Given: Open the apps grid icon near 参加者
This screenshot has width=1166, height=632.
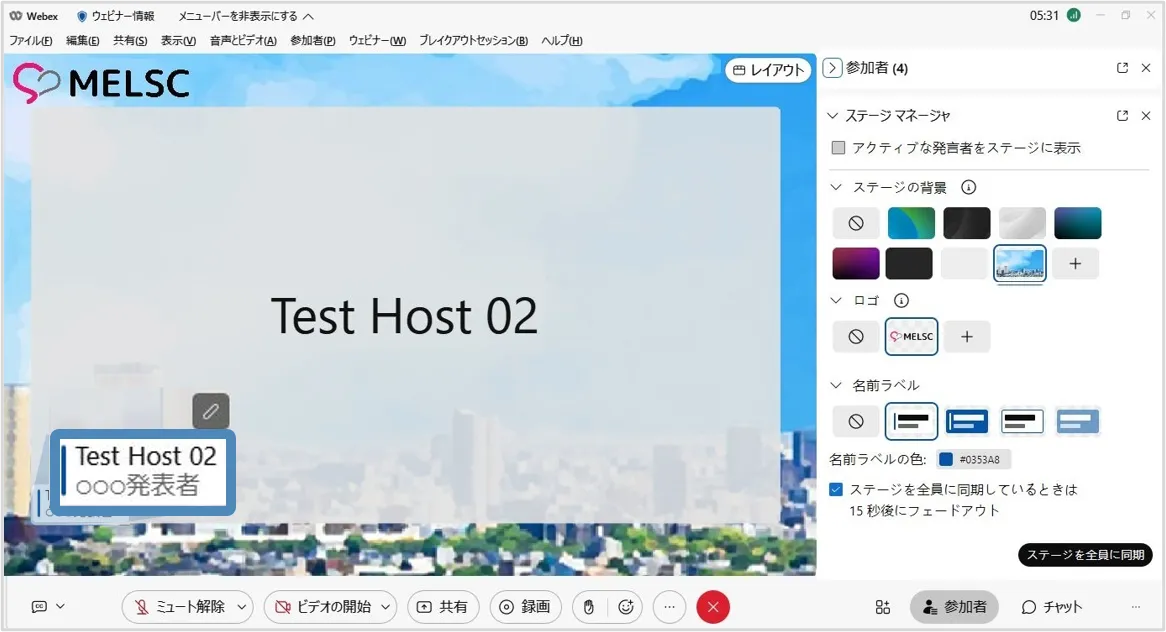Looking at the screenshot, I should point(882,607).
